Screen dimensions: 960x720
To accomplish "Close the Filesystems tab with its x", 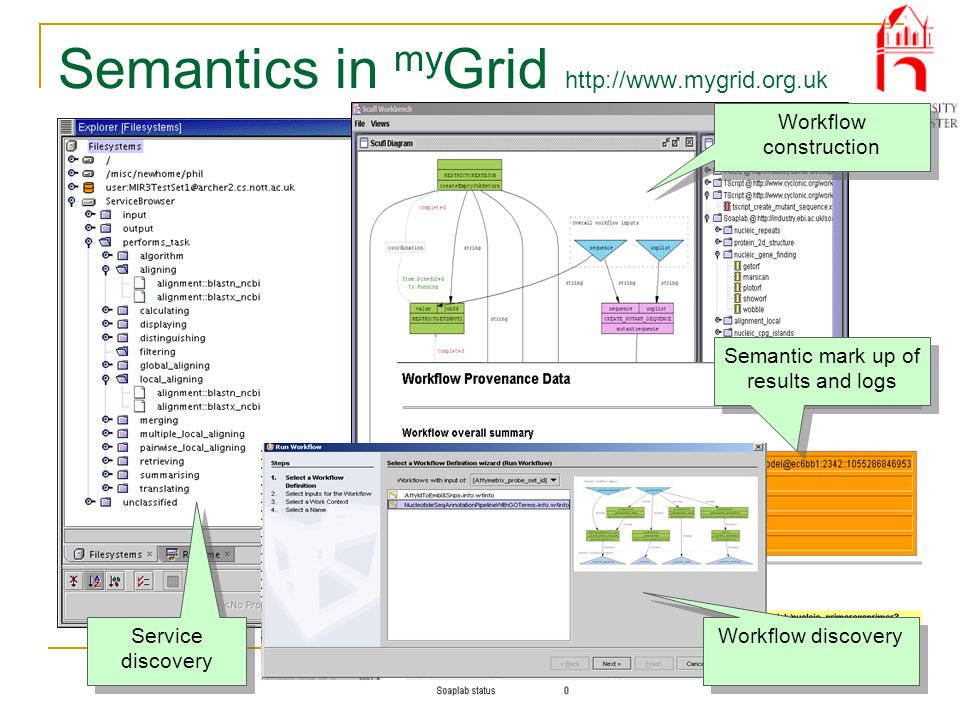I will pyautogui.click(x=149, y=554).
